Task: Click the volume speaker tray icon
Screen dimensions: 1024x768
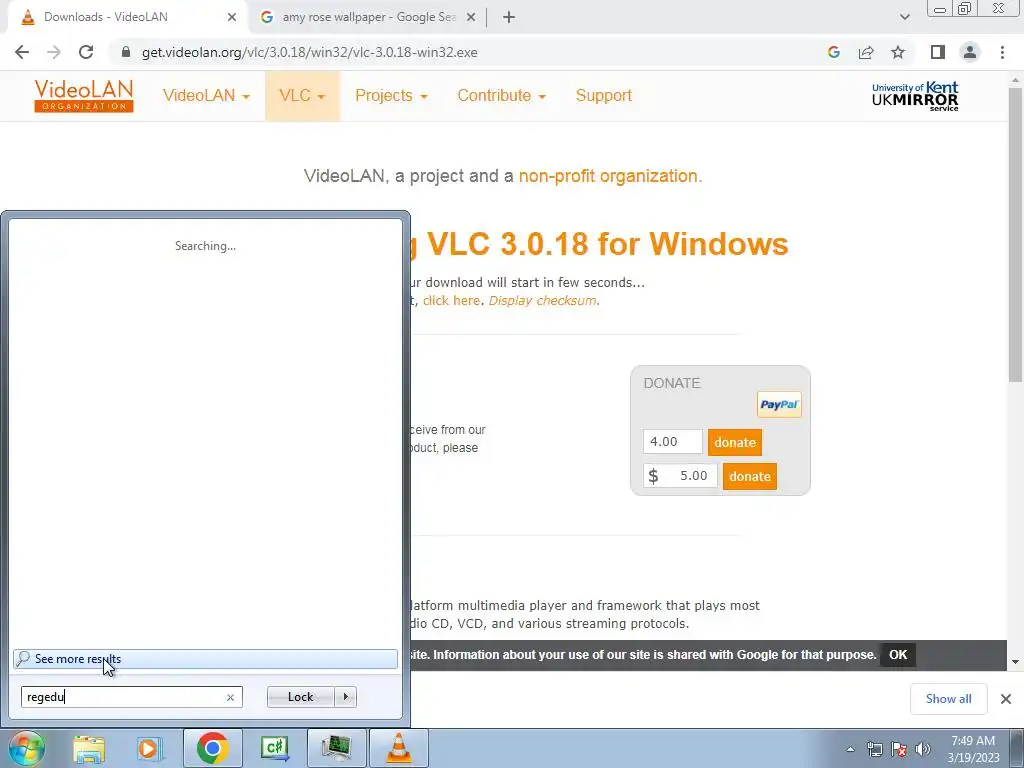Action: (923, 749)
